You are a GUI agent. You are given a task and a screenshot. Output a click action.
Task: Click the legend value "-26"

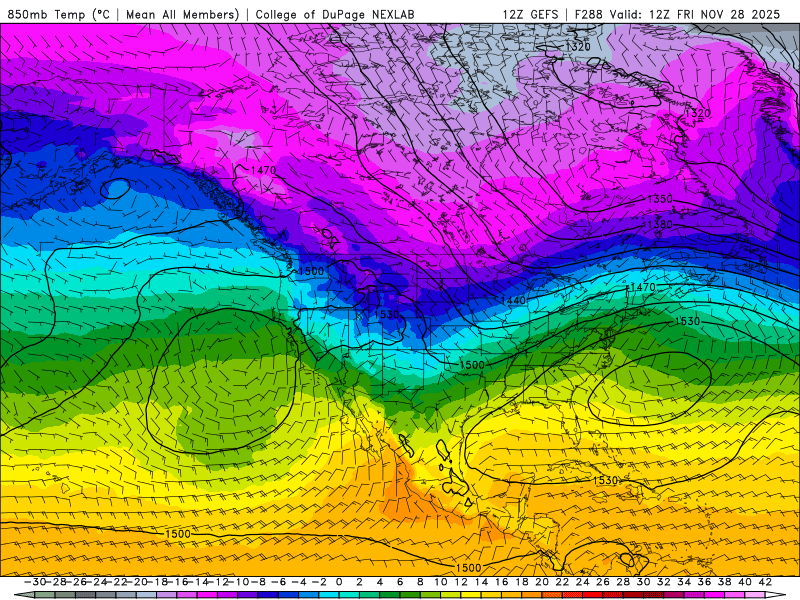[76, 582]
